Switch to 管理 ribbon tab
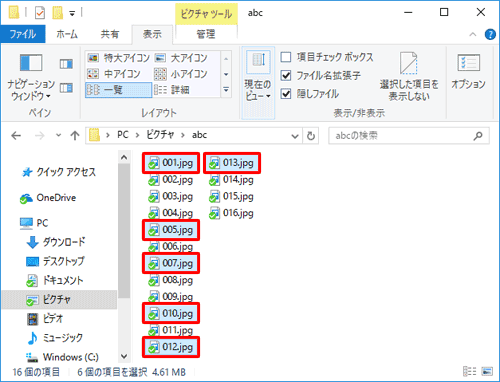This screenshot has width=500, height=382. 206,34
